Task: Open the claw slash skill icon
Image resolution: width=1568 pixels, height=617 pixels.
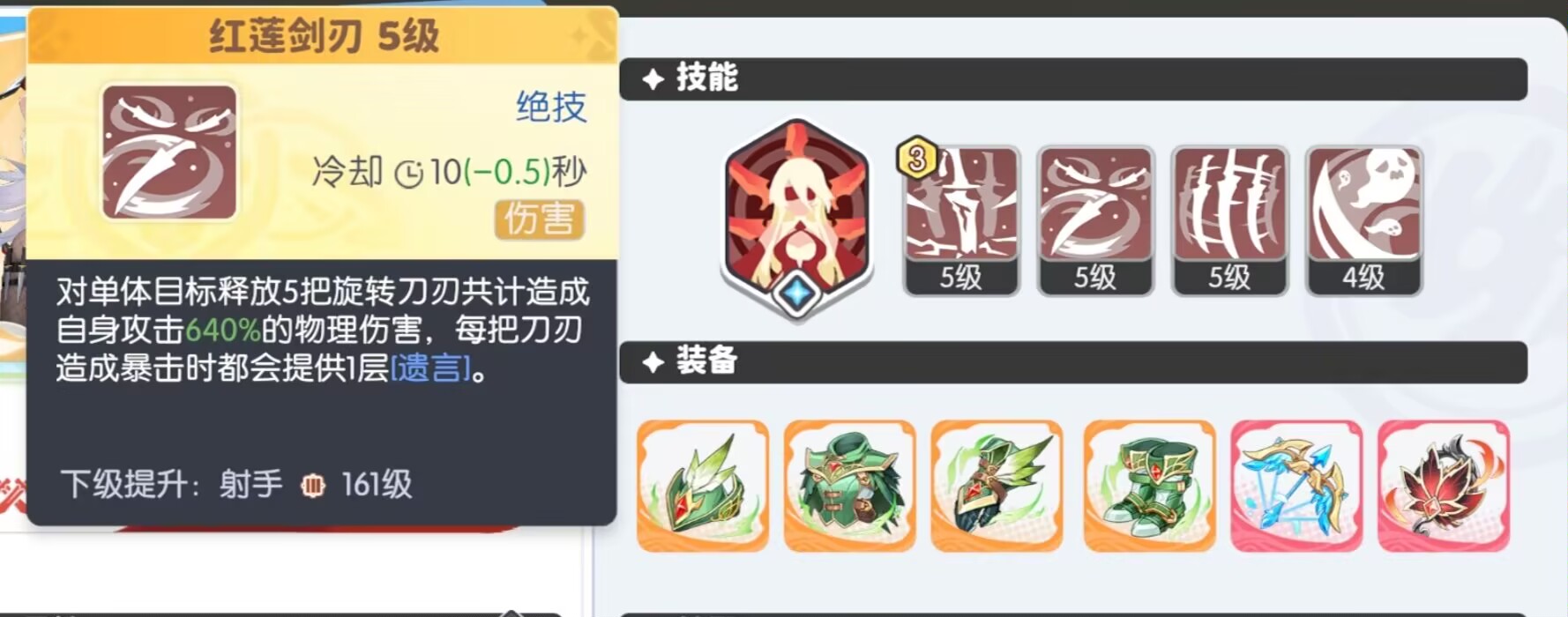Action: [1229, 220]
